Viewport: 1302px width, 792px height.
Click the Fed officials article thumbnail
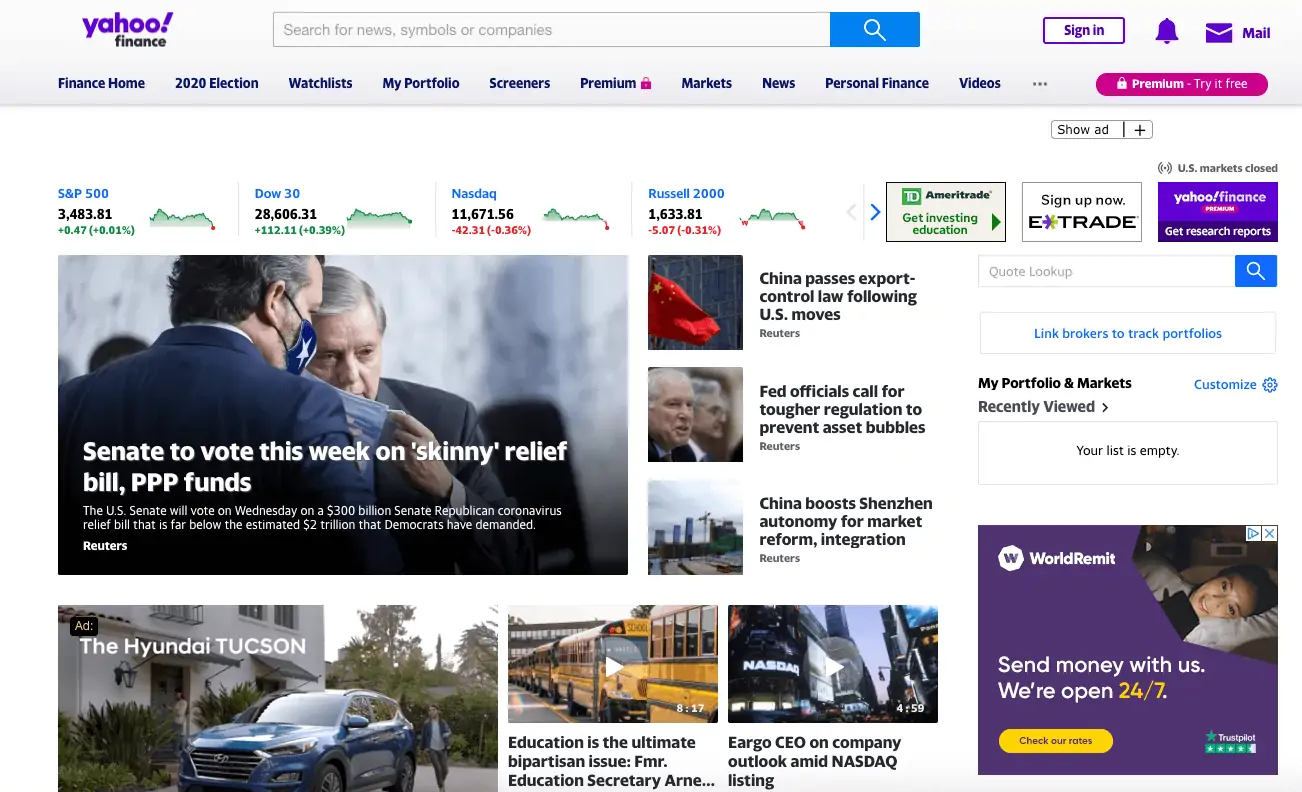695,414
